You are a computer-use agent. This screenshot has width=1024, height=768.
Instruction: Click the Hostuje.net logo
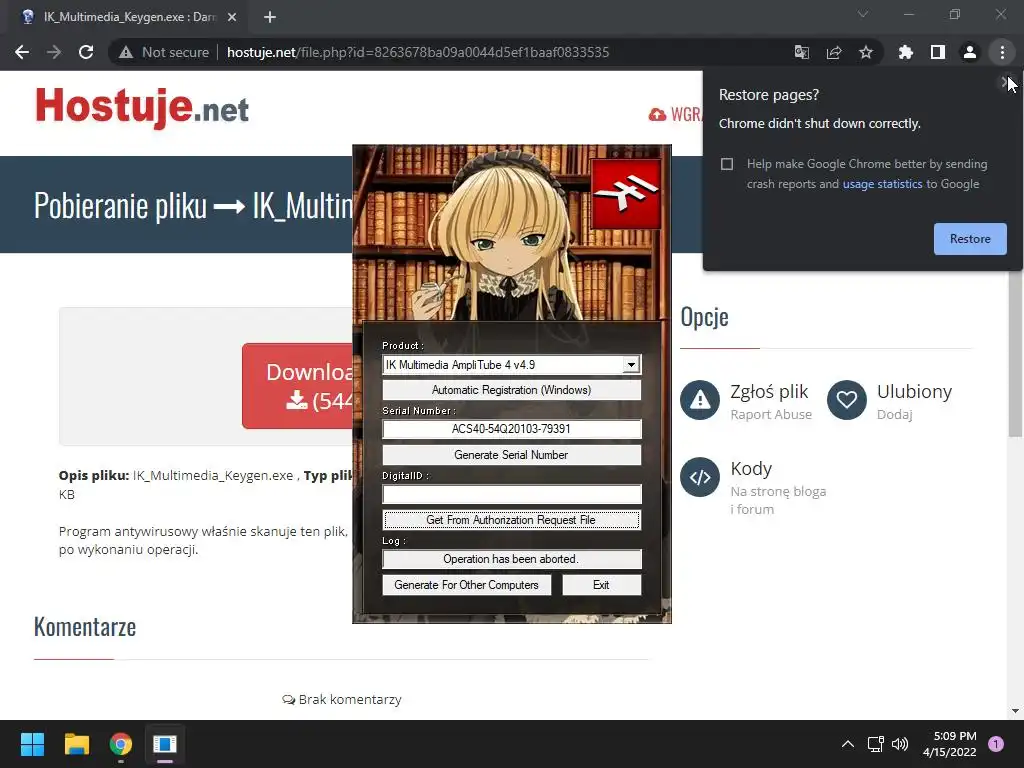pyautogui.click(x=142, y=106)
